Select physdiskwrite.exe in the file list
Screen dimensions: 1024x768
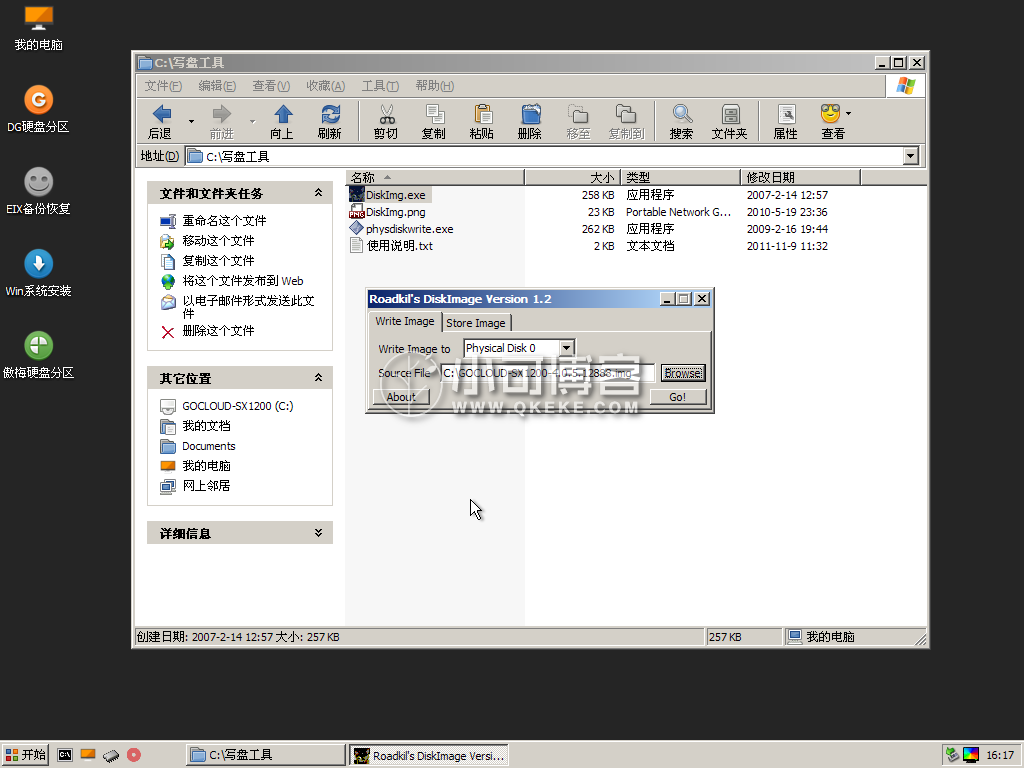(409, 229)
